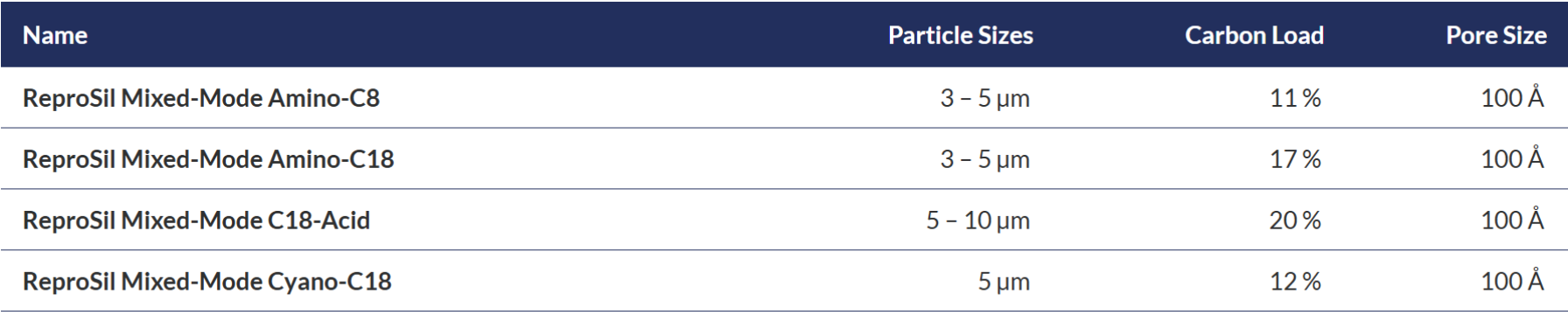The height and width of the screenshot is (315, 1568).
Task: Select ReproSil Mixed-Mode Amino-C8 row name
Action: (x=201, y=98)
